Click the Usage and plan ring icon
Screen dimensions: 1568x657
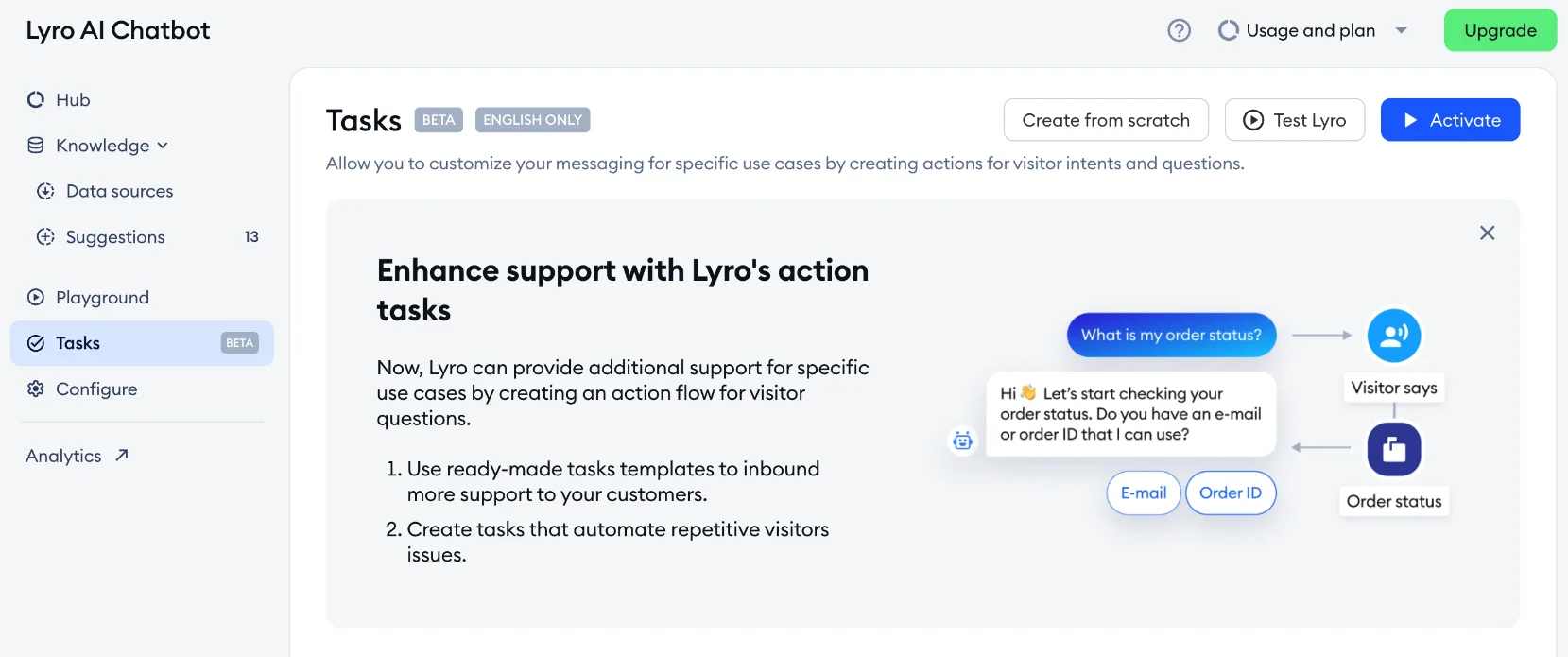point(1229,30)
